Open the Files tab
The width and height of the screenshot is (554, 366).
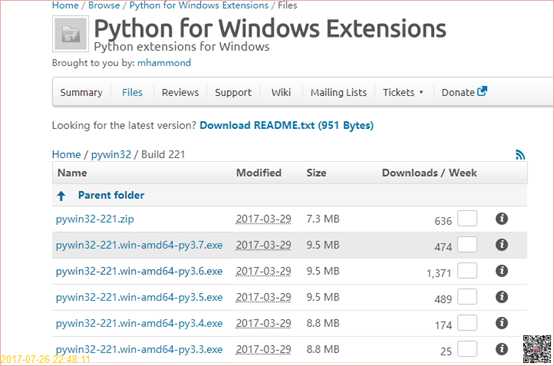point(132,93)
